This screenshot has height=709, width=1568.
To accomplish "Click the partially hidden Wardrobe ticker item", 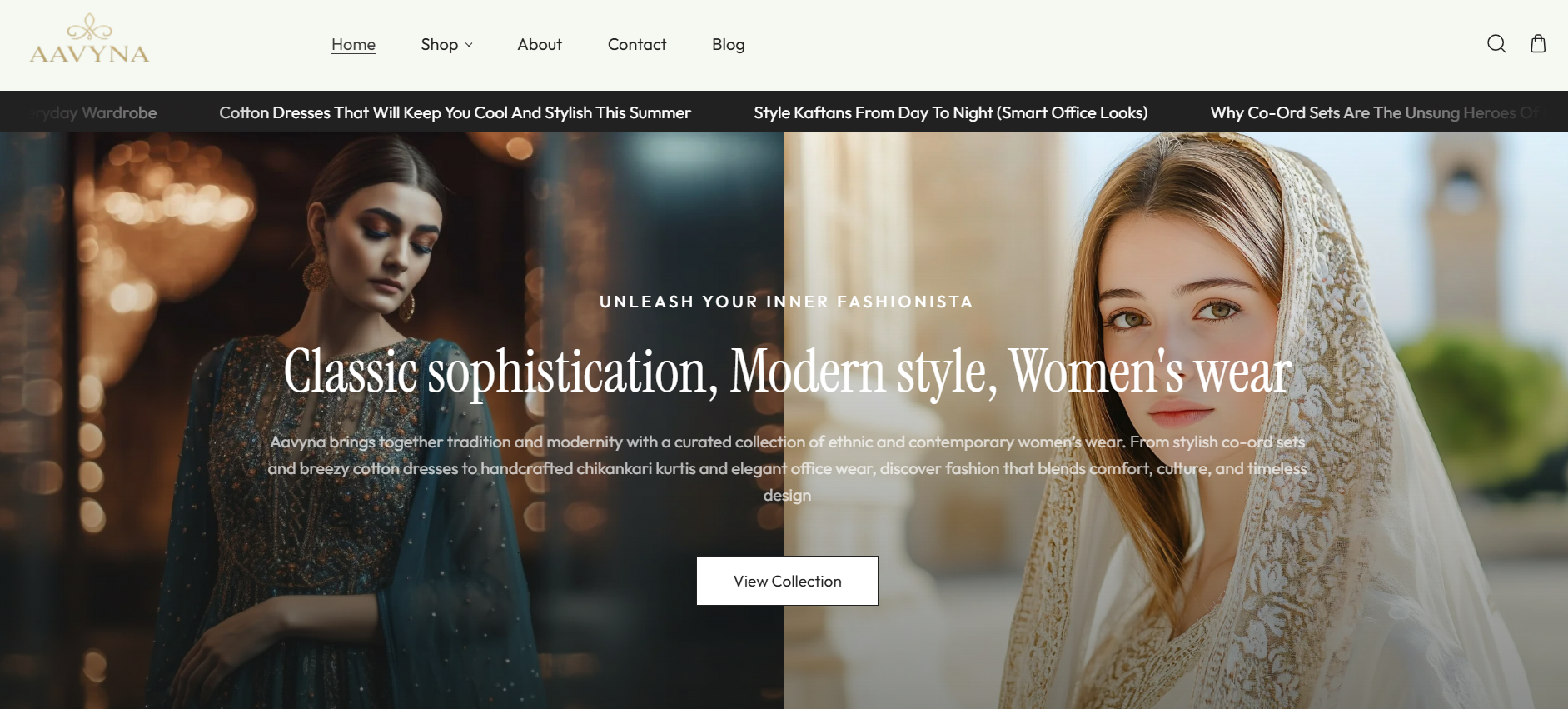I will [96, 112].
